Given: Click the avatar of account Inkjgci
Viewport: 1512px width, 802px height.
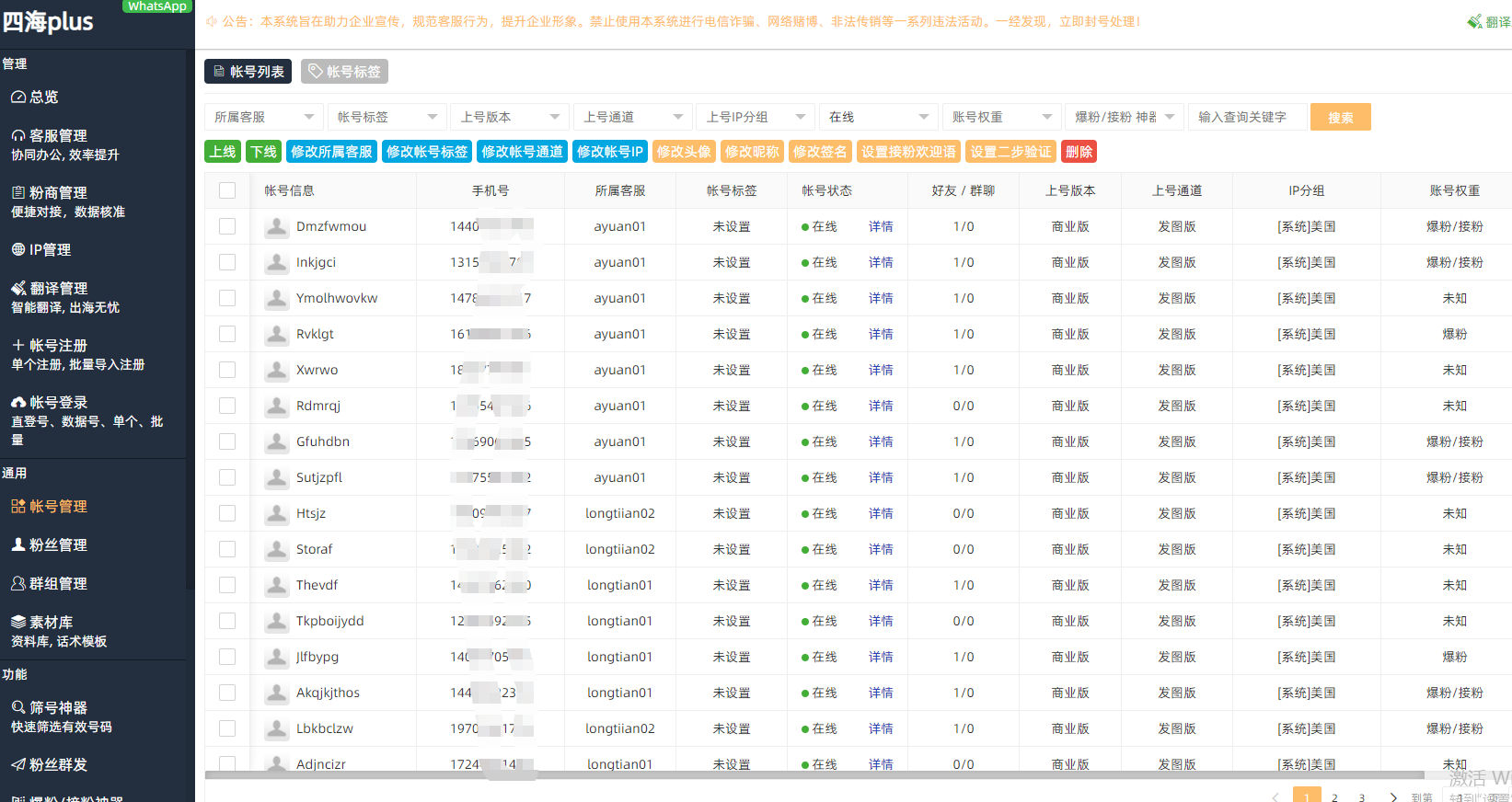Looking at the screenshot, I should [x=276, y=262].
